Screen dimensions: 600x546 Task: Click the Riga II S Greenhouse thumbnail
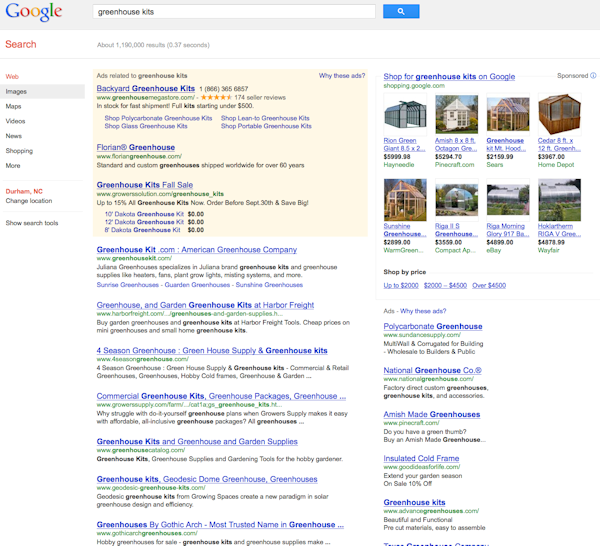pyautogui.click(x=457, y=200)
